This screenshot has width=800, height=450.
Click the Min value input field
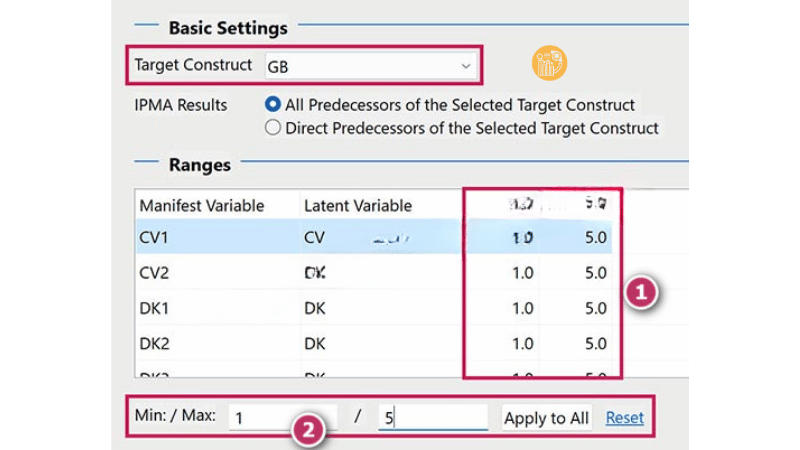(x=282, y=418)
